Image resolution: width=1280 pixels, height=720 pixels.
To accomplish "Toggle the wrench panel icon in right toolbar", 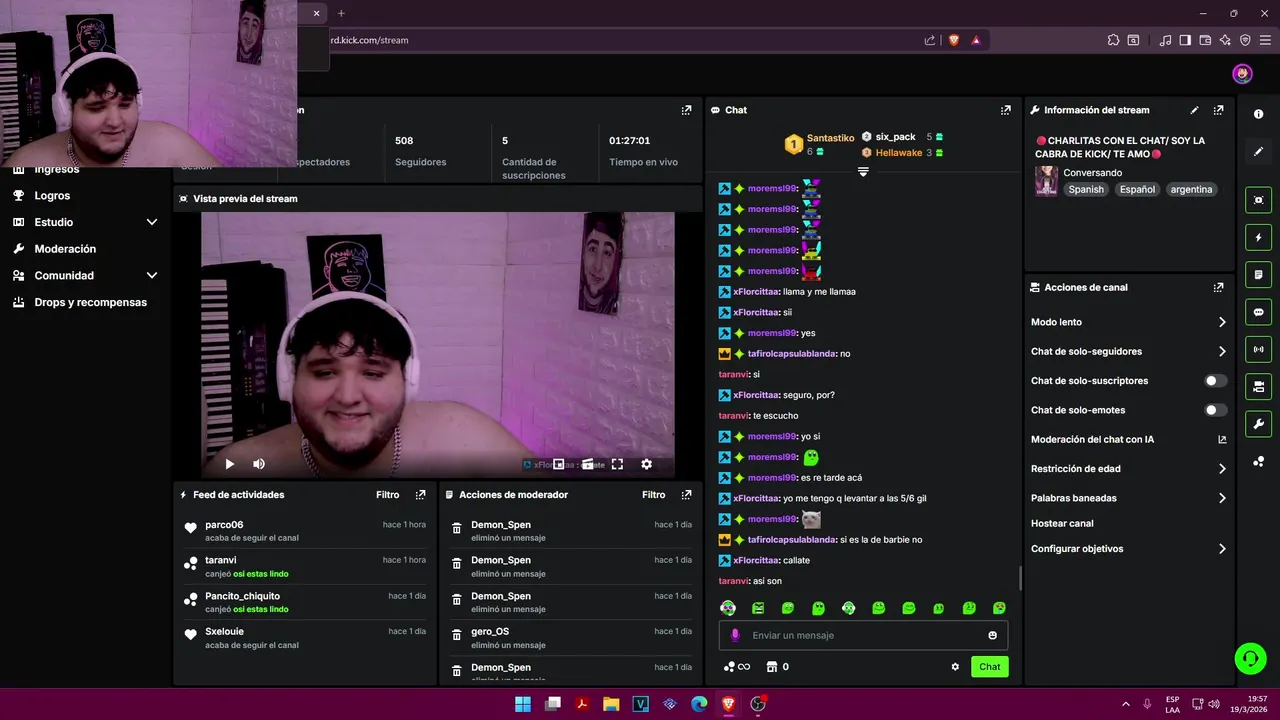I will coord(1258,423).
